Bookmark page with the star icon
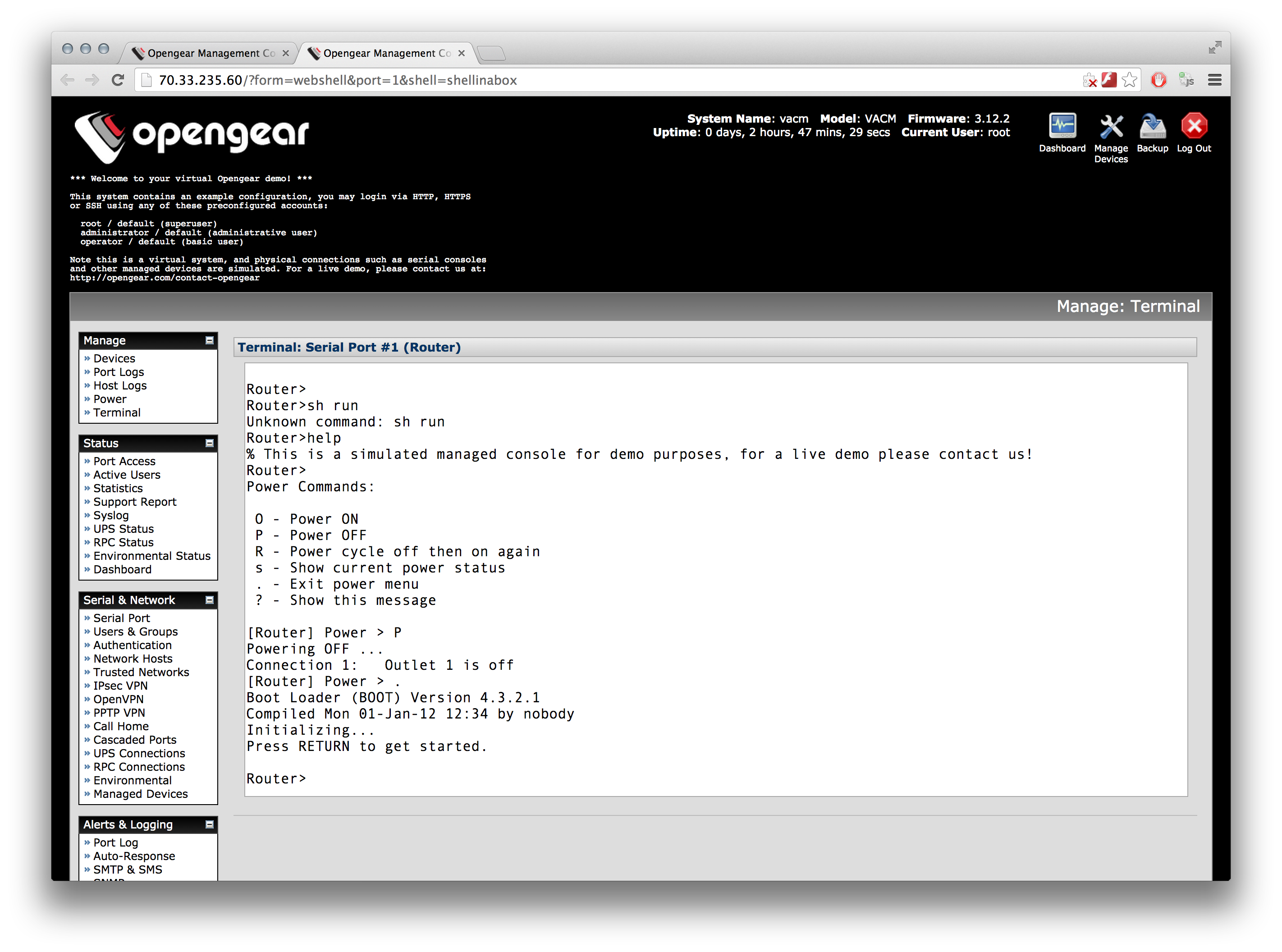The height and width of the screenshot is (952, 1282). 1129,80
